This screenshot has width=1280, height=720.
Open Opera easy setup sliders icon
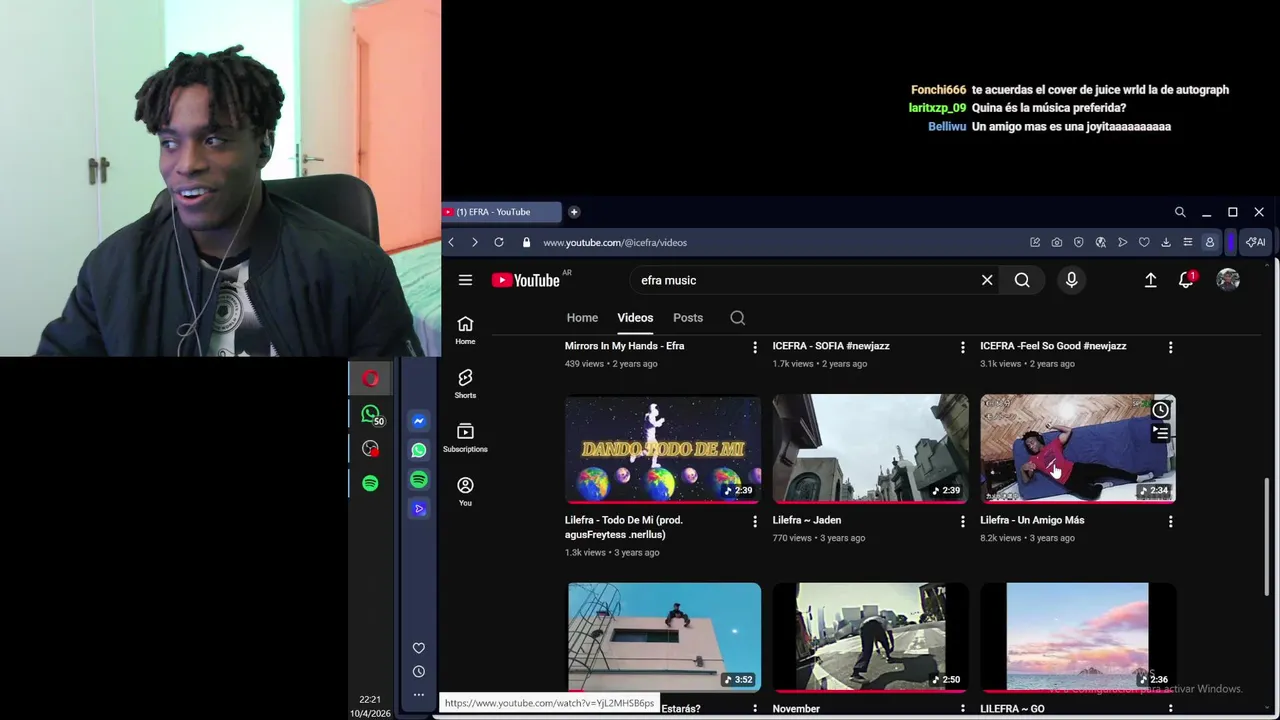1187,242
